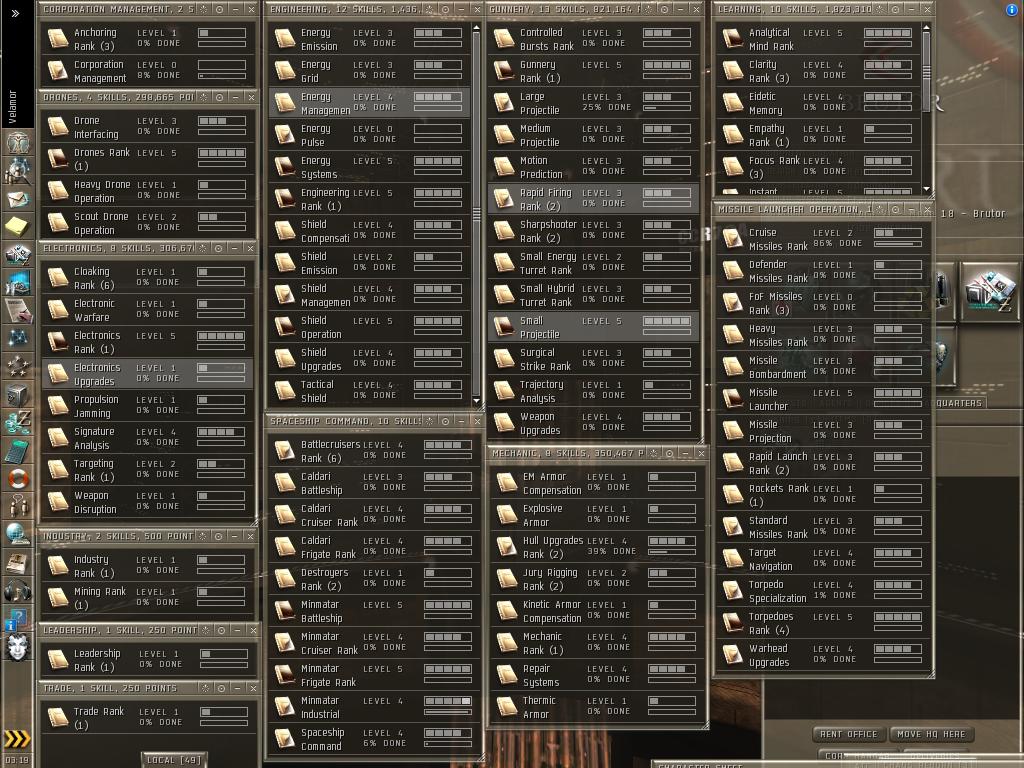Open the EVE Mail envelope icon
The image size is (1024, 768).
18,199
